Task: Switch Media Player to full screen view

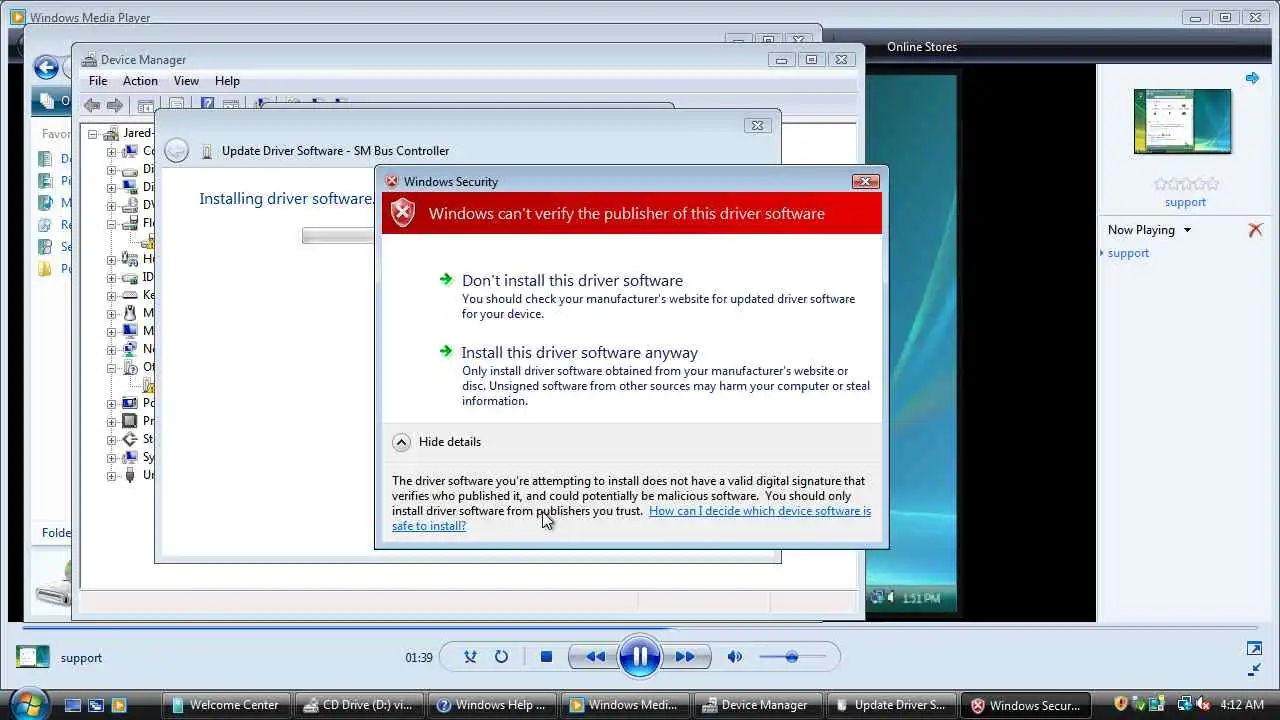Action: click(1254, 649)
